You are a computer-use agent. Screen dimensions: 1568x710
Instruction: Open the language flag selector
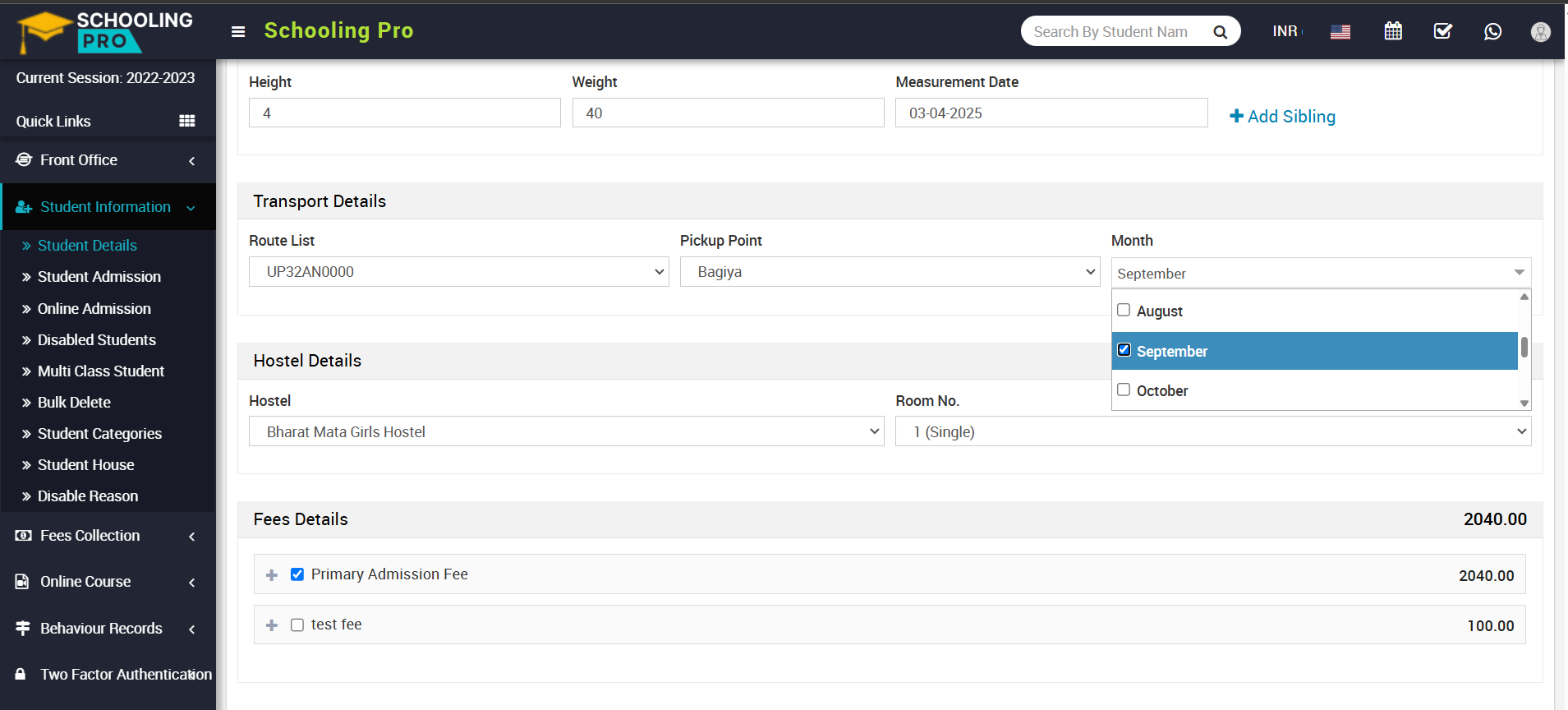1340,32
